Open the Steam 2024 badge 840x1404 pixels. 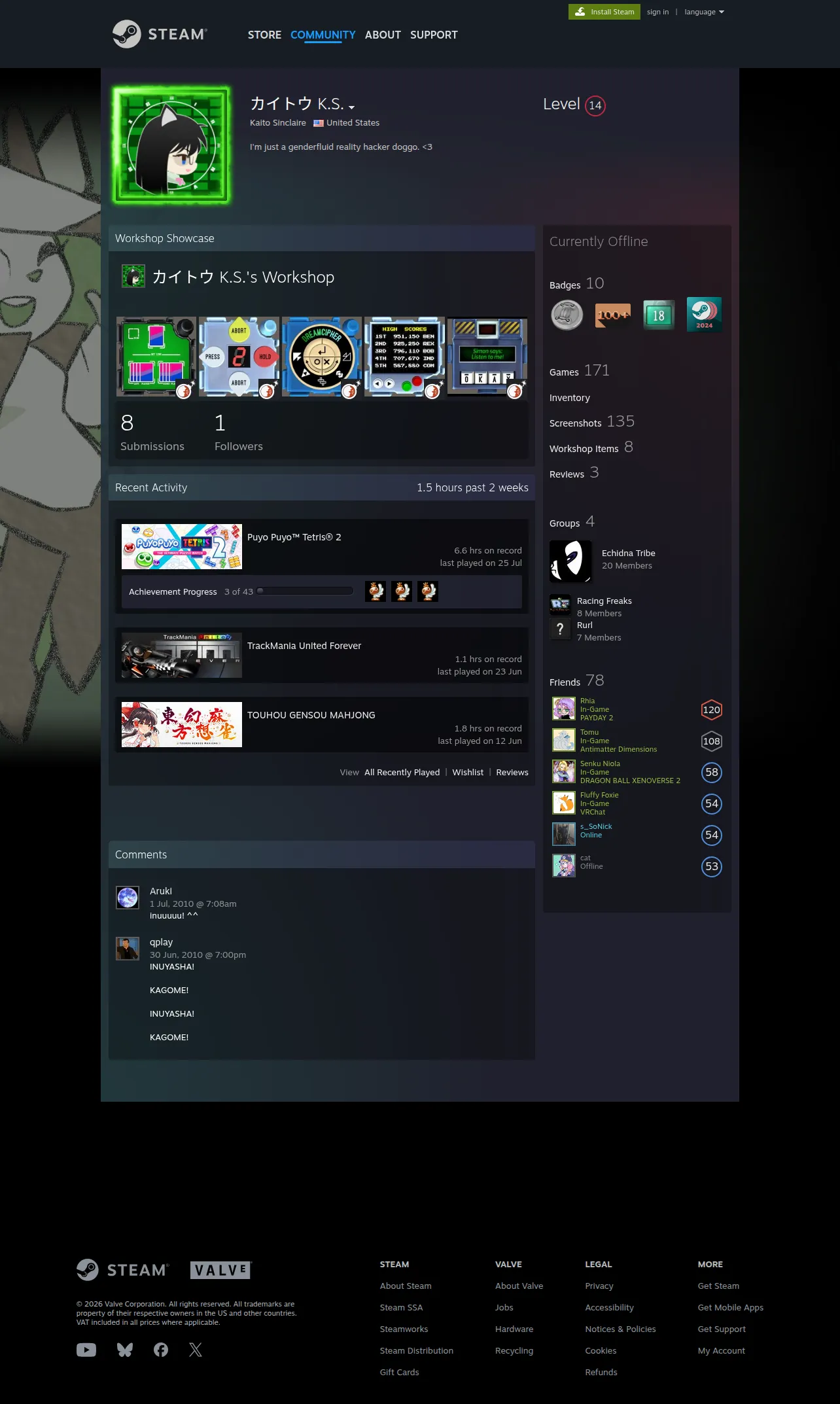(705, 315)
